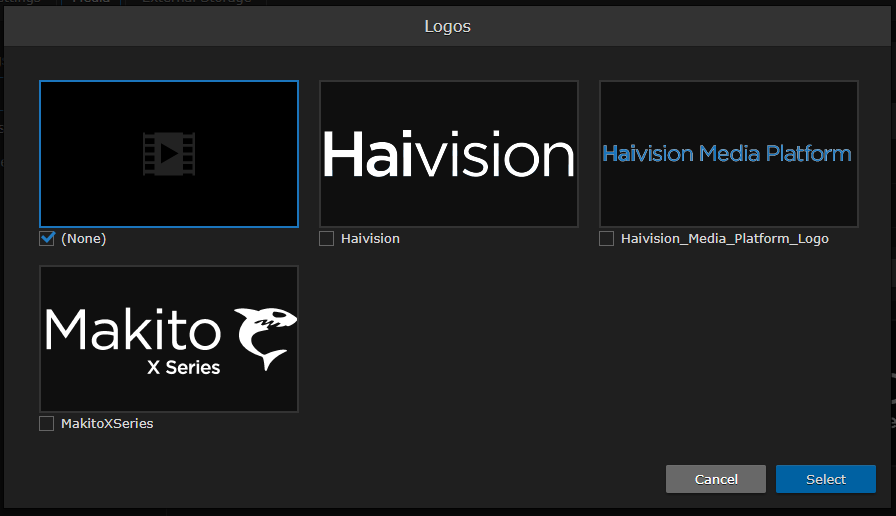Click the MakitoXSeries filename label
Screen dimensions: 896x516
pos(107,424)
